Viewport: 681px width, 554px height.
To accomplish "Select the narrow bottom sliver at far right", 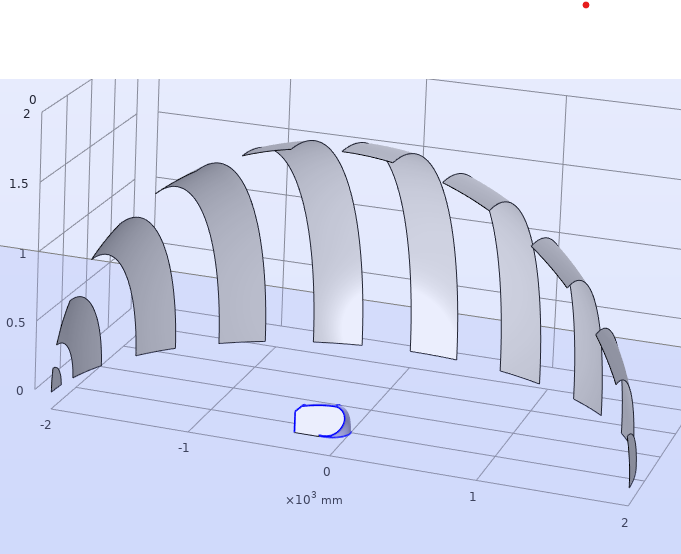I will tap(632, 460).
